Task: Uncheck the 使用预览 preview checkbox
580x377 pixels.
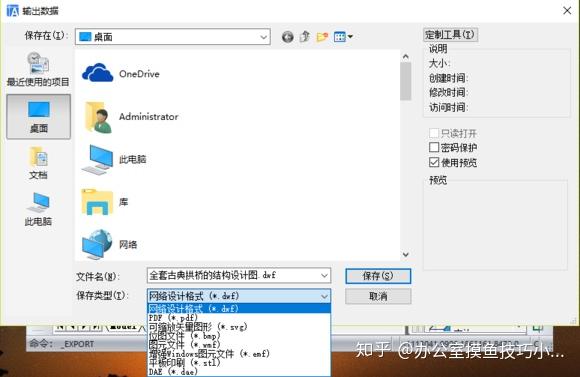Action: 434,162
